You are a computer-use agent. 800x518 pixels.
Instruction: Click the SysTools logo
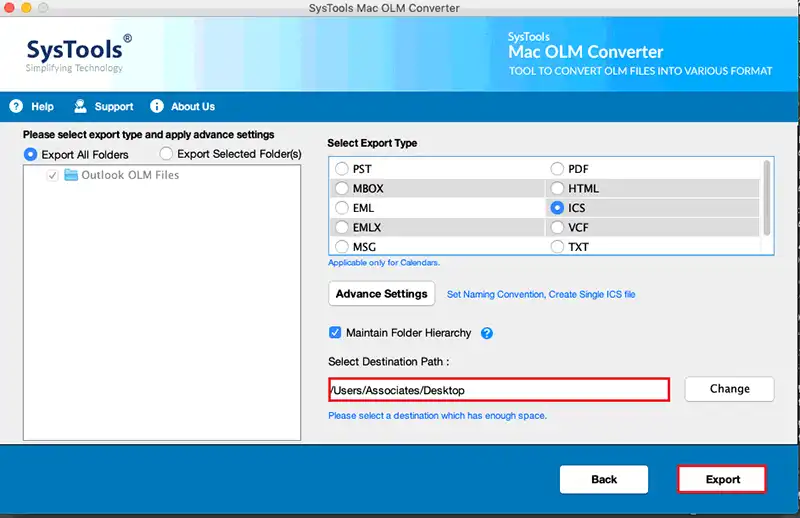click(79, 54)
